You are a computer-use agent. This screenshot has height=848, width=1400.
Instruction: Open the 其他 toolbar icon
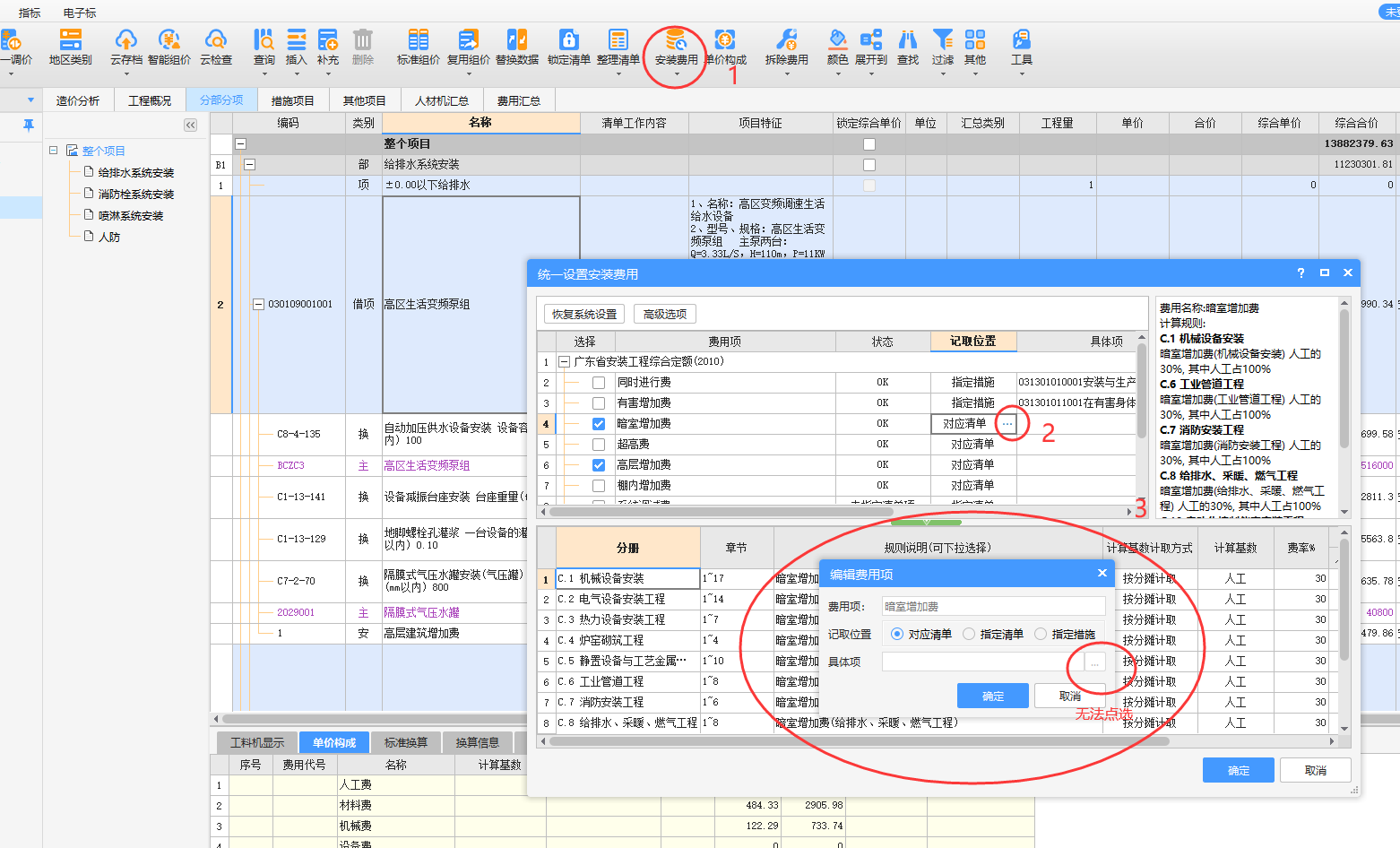coord(975,40)
